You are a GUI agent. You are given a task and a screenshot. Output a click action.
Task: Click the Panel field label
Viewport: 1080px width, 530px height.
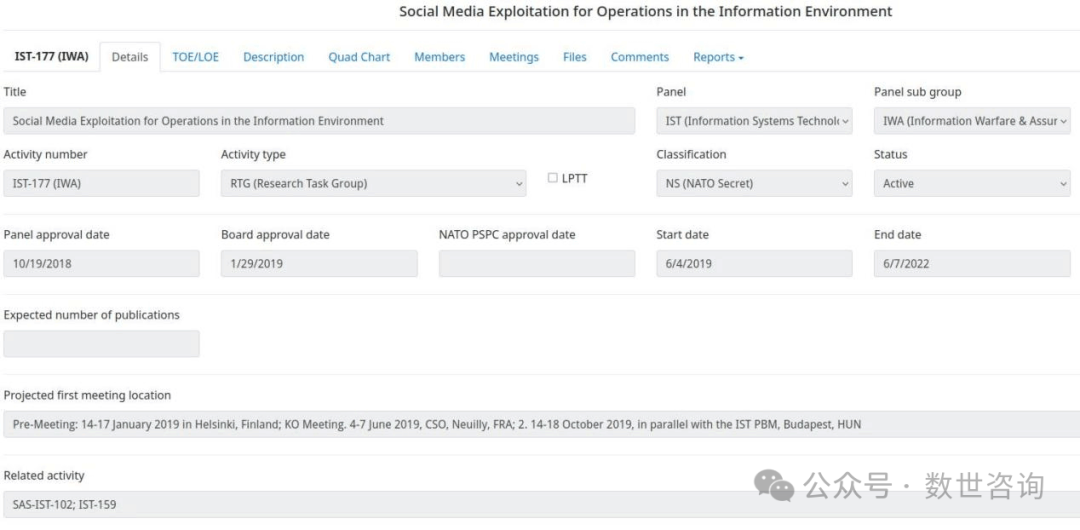pyautogui.click(x=671, y=92)
